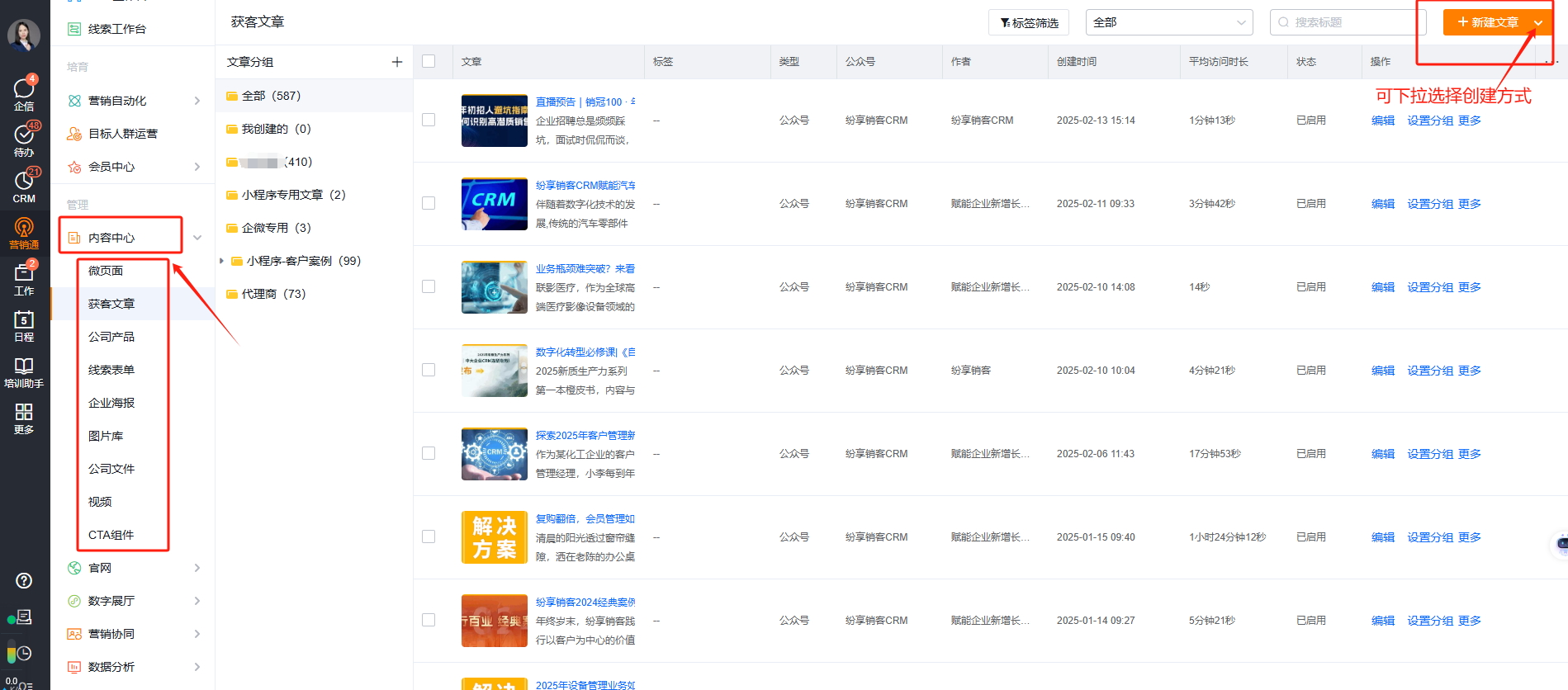Open the 新建文章 dropdown arrow
The width and height of the screenshot is (1568, 690).
pyautogui.click(x=1538, y=22)
